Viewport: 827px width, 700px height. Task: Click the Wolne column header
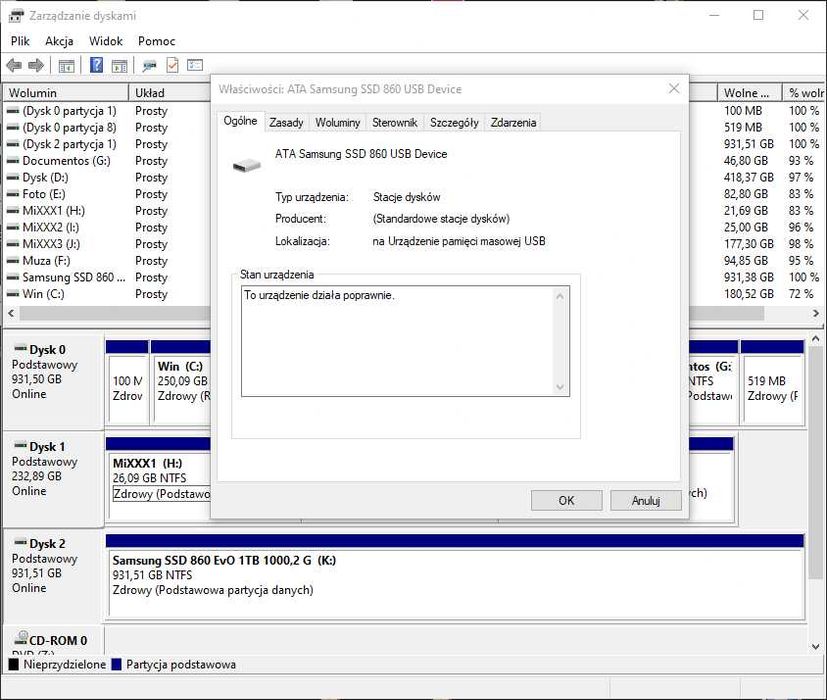point(749,93)
